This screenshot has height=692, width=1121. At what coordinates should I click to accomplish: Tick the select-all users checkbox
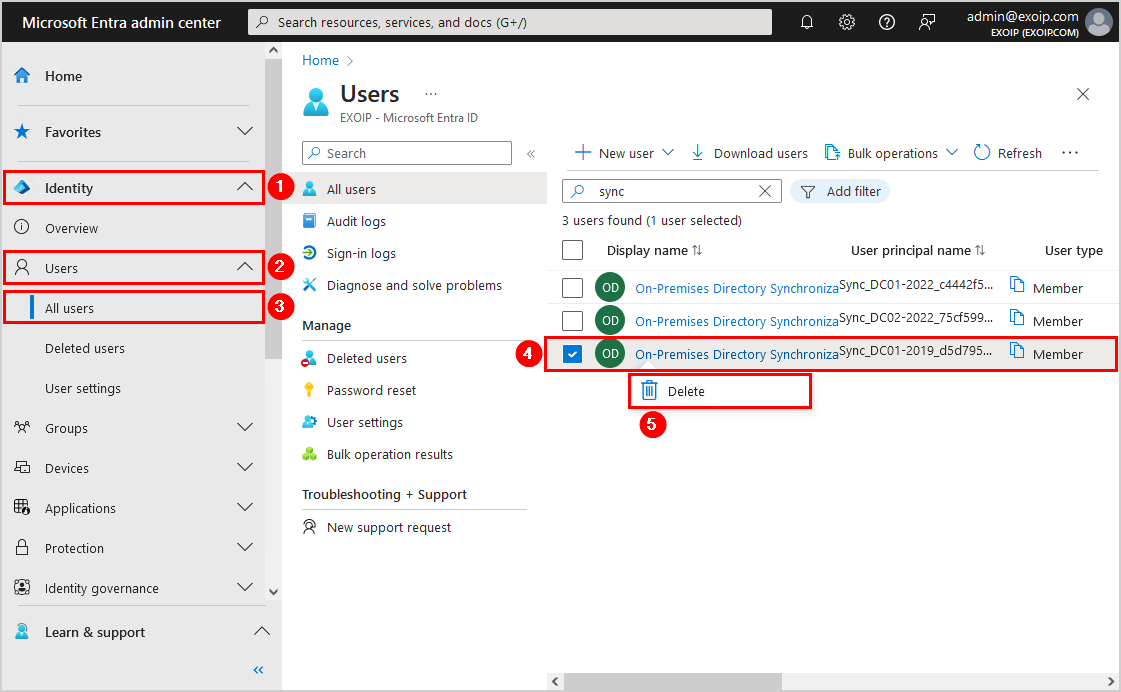[573, 250]
